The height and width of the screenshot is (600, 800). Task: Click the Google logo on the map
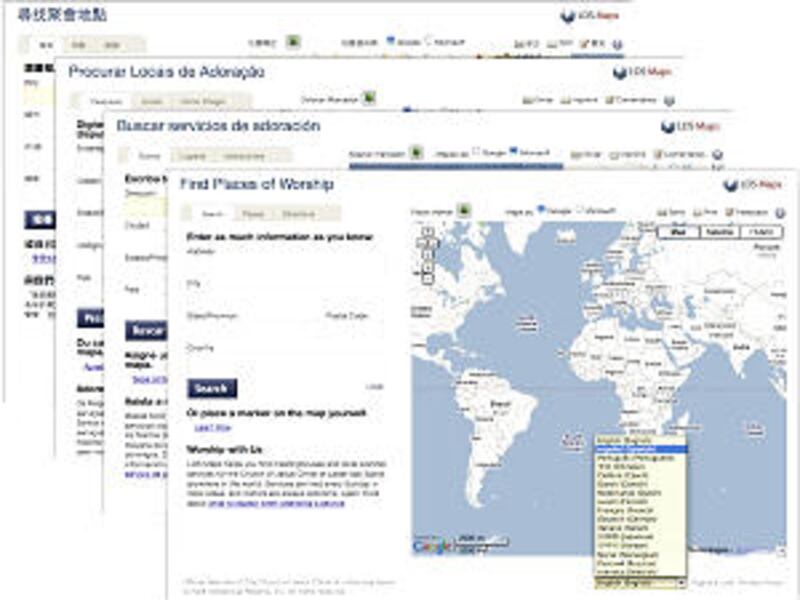pyautogui.click(x=432, y=547)
